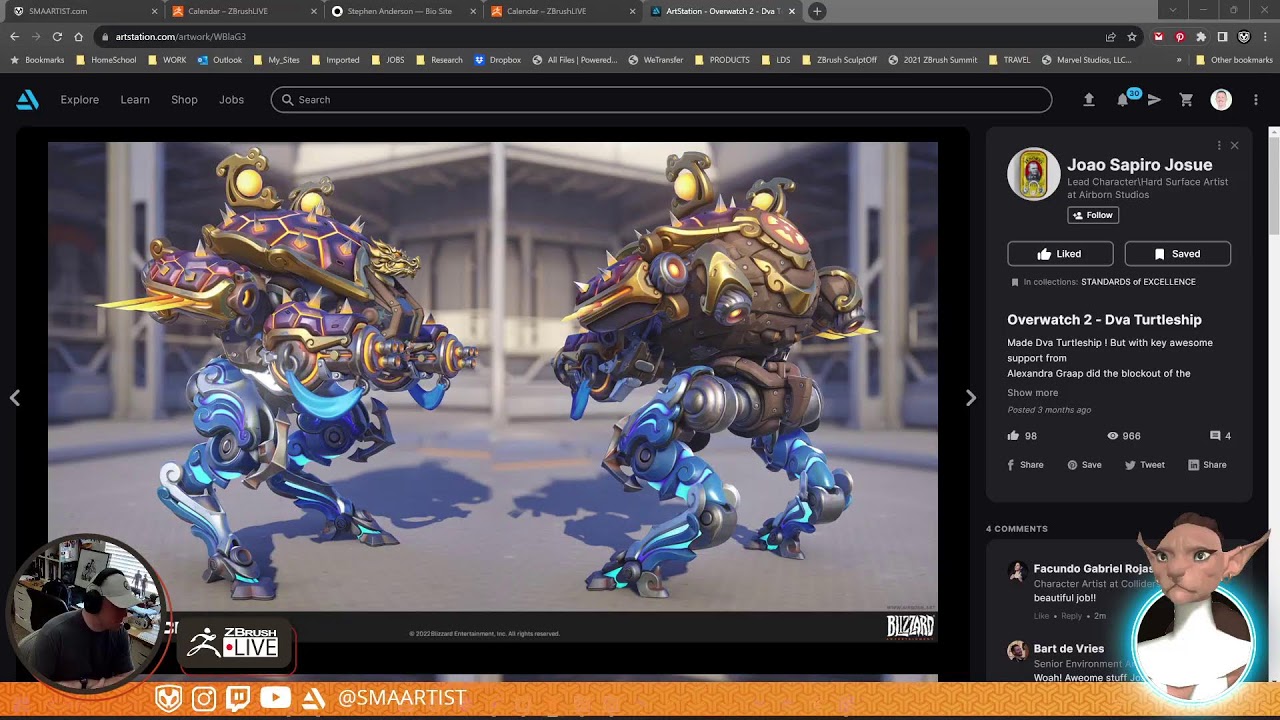Click the Pinterest extension icon
Screen dimensions: 1280x720
tap(1180, 37)
